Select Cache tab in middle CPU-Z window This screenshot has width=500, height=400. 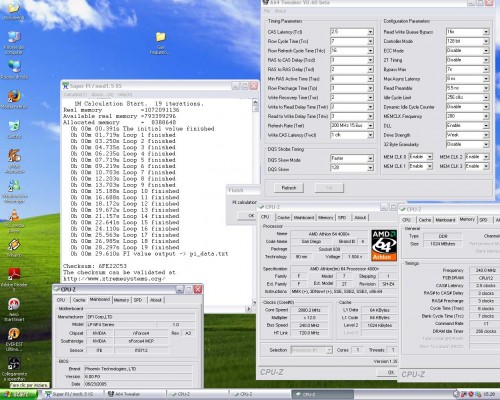pos(283,218)
